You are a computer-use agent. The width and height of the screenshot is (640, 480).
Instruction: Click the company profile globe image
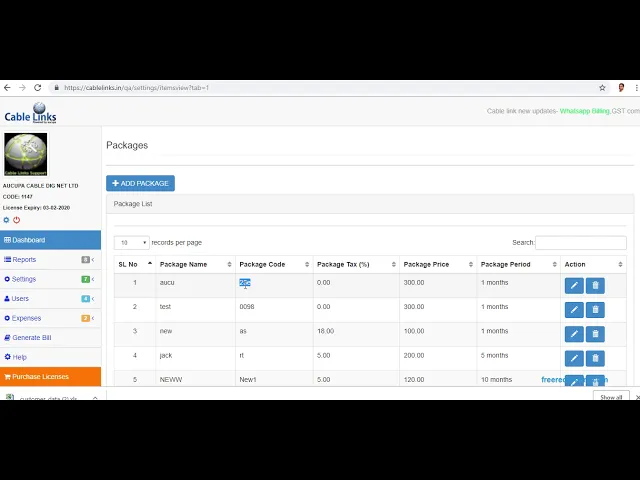pos(26,154)
